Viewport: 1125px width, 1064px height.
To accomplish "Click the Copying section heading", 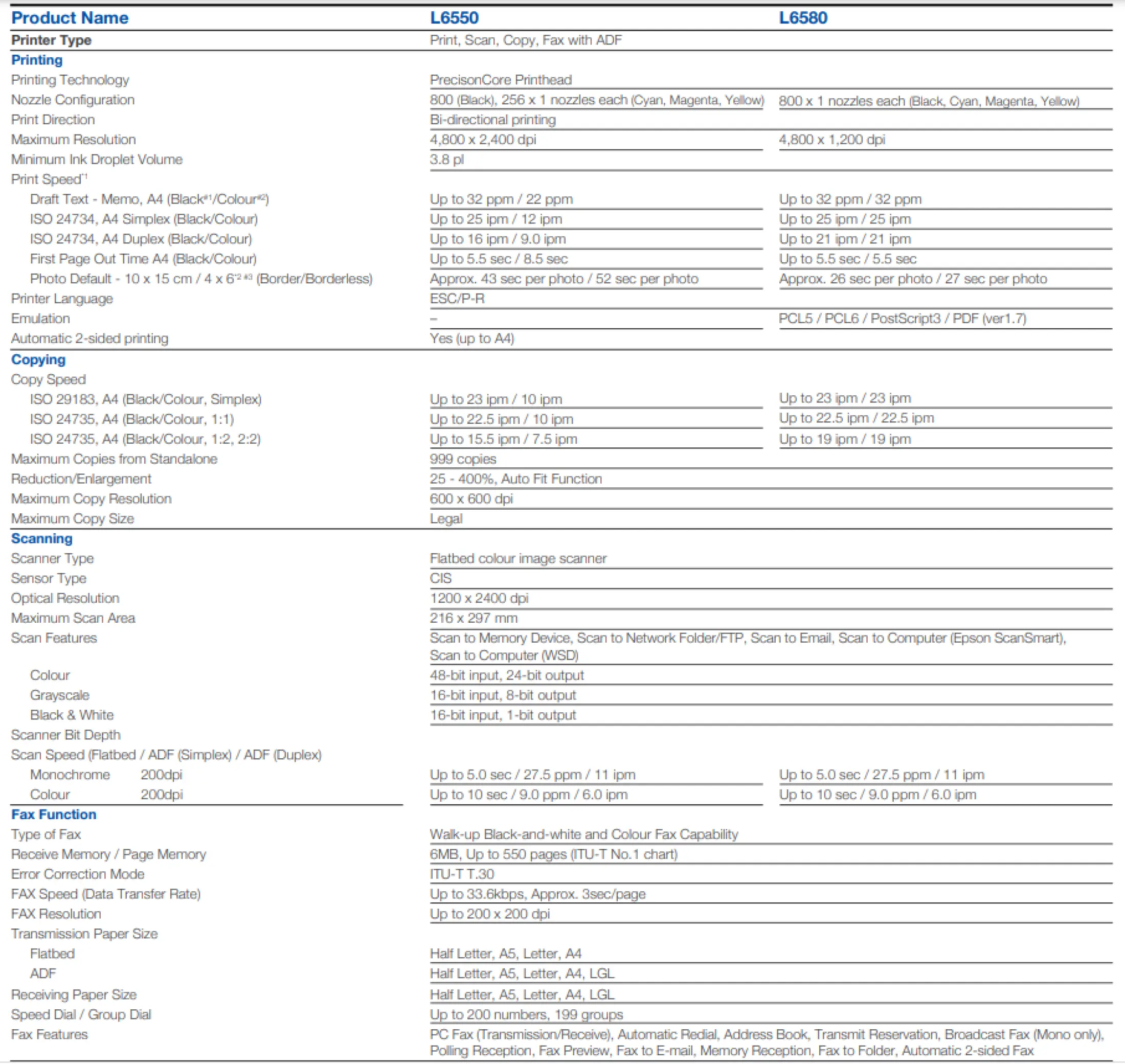I will 38,359.
